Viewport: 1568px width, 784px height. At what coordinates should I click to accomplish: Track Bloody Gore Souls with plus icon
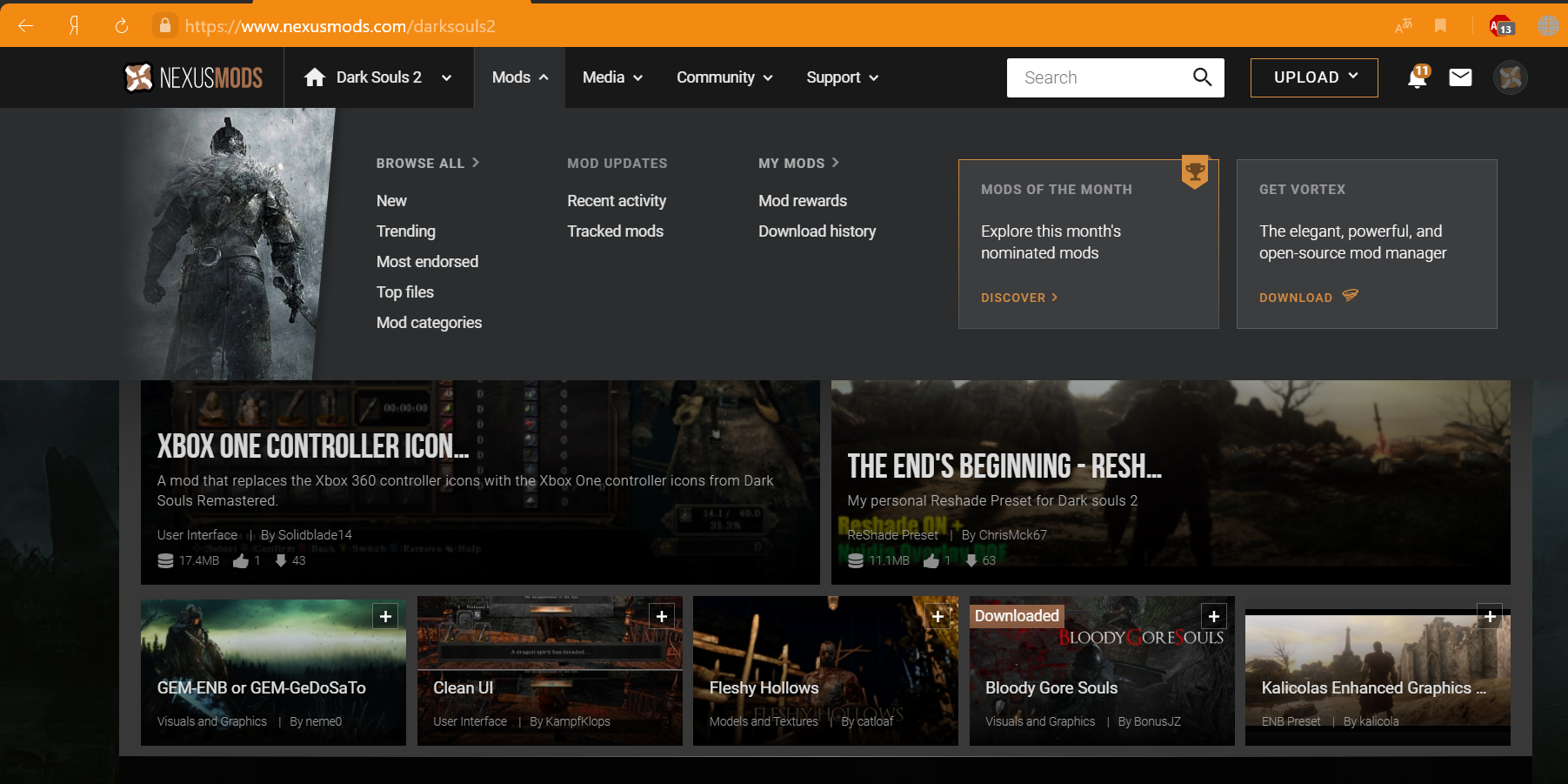1214,616
